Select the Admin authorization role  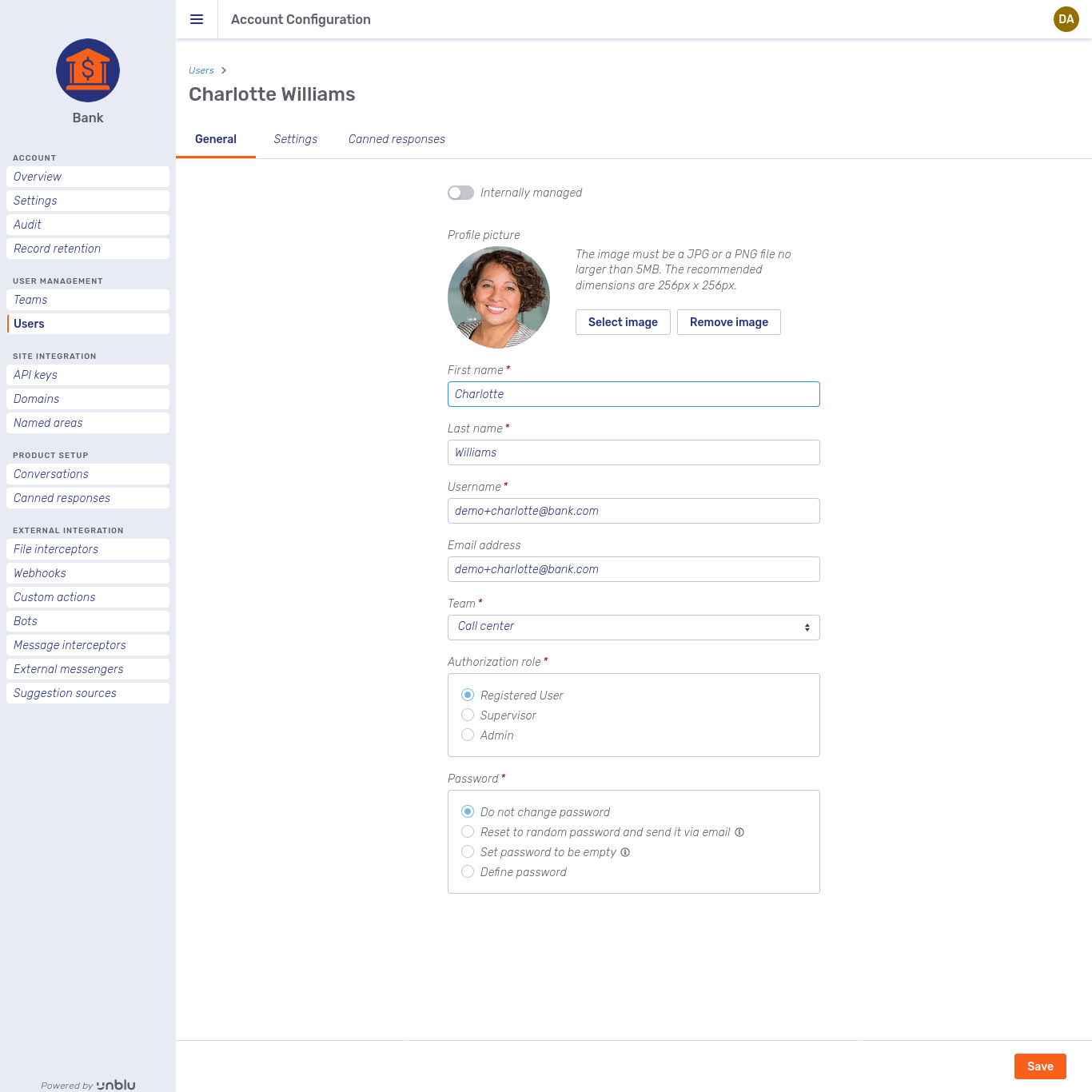point(468,735)
